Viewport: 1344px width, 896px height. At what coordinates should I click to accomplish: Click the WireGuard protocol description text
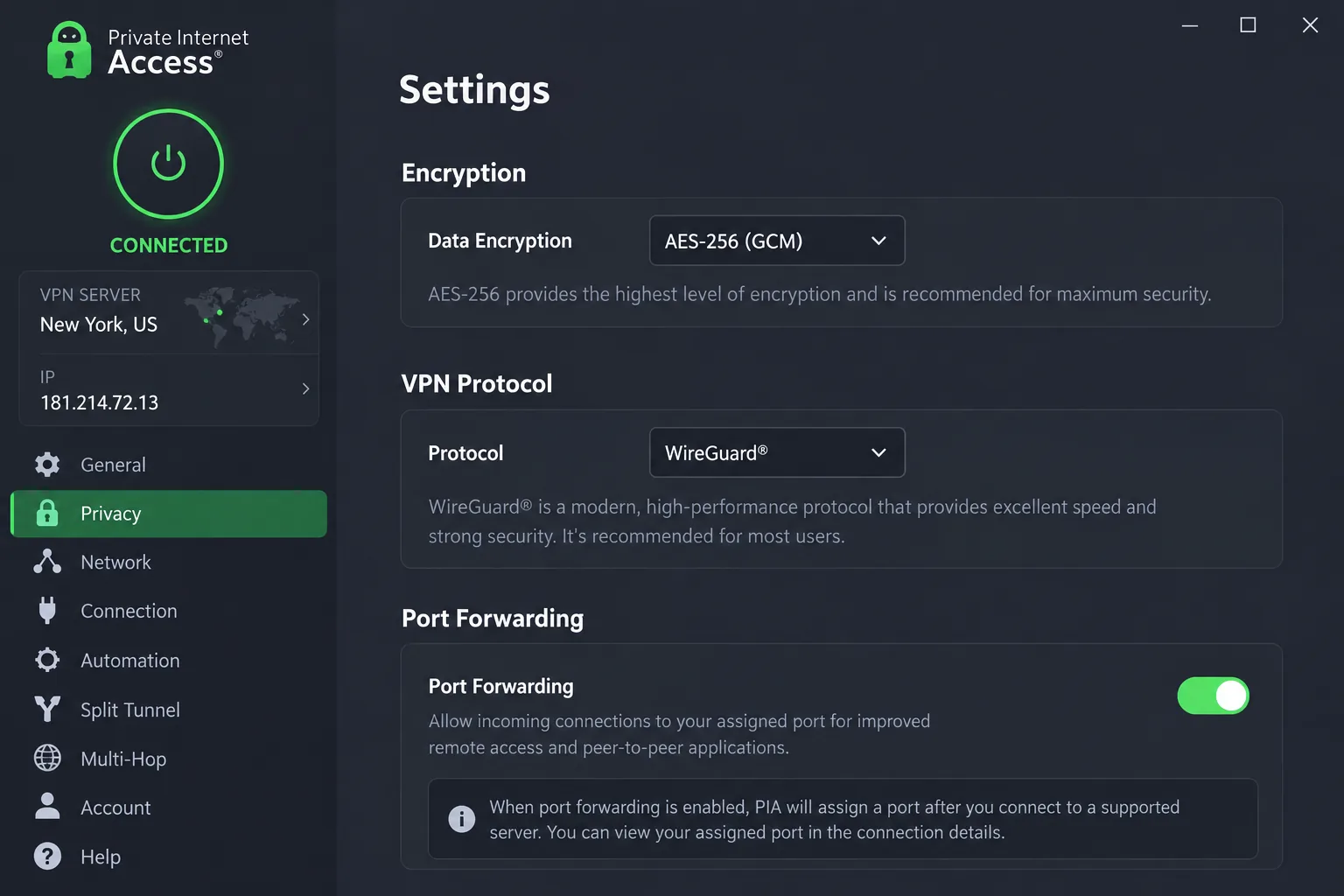(x=793, y=521)
